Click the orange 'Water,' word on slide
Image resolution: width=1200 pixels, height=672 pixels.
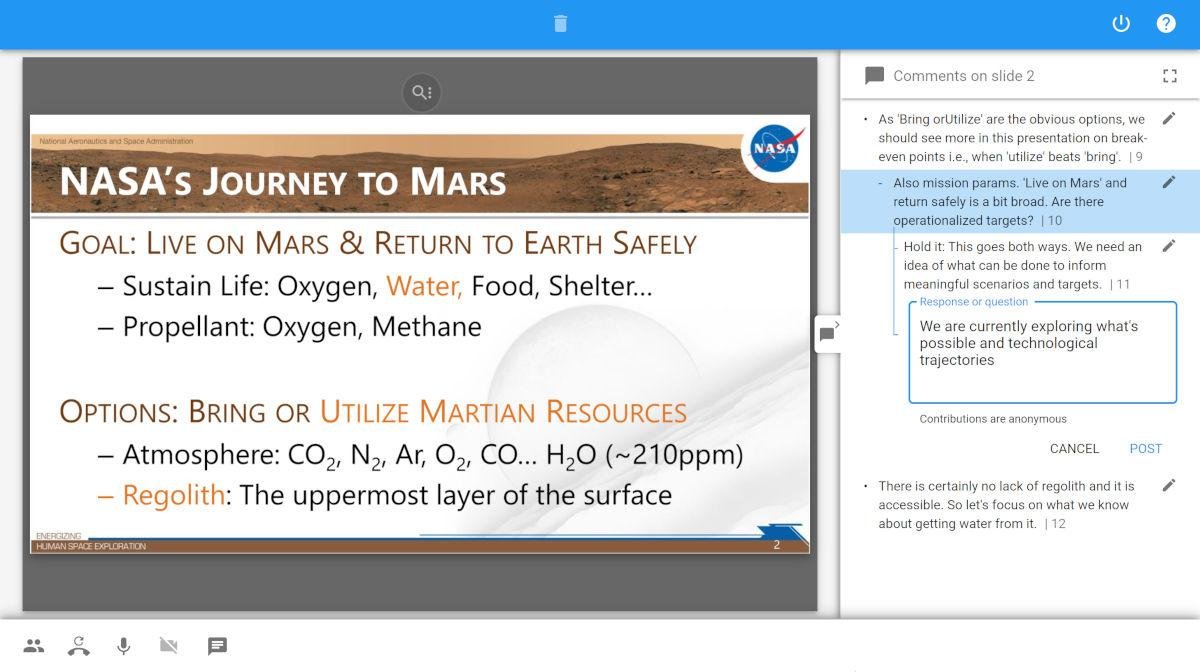[424, 287]
